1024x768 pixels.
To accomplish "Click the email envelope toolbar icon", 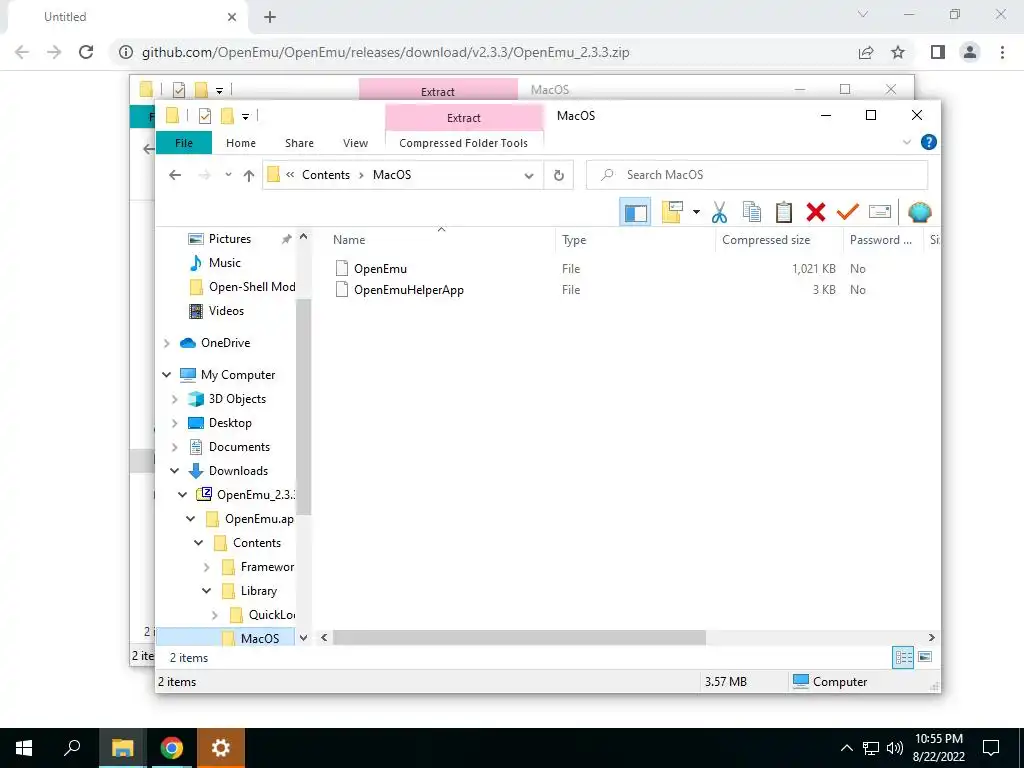I will click(880, 212).
